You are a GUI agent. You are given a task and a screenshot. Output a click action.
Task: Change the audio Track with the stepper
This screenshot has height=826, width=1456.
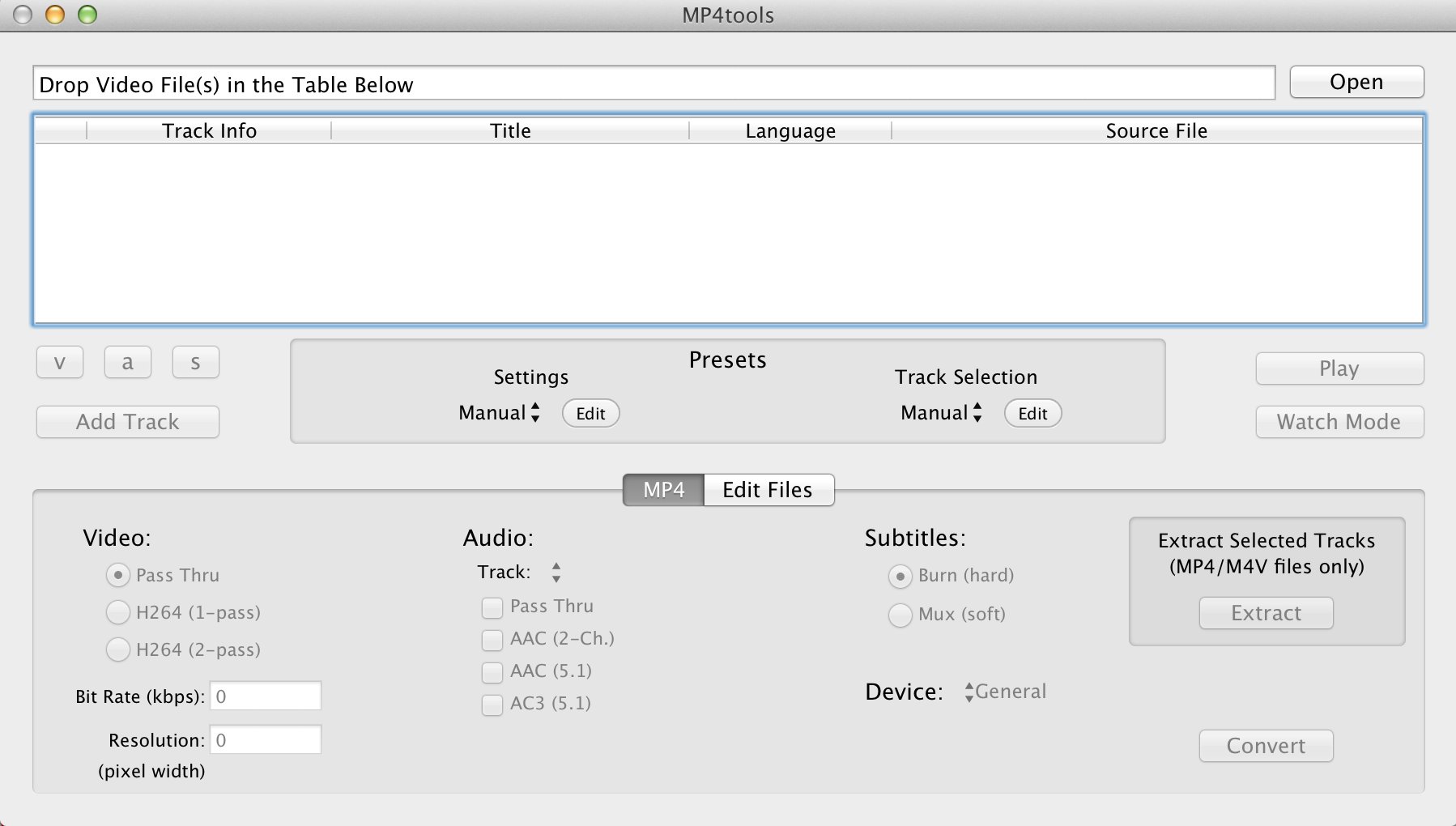click(x=556, y=572)
